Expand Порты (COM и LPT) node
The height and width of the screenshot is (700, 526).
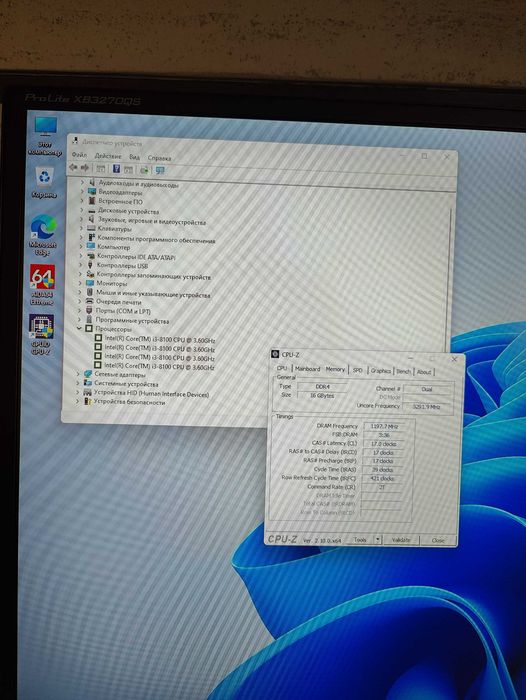pos(79,310)
